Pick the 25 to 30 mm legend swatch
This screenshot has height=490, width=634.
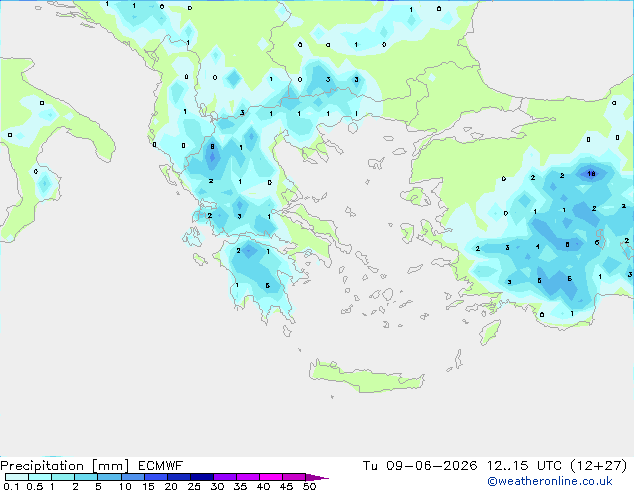(x=201, y=477)
